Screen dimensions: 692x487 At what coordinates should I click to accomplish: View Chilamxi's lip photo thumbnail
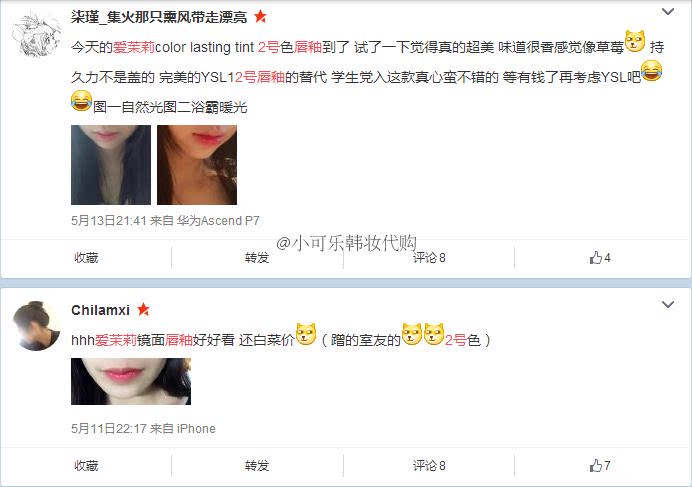[x=131, y=381]
